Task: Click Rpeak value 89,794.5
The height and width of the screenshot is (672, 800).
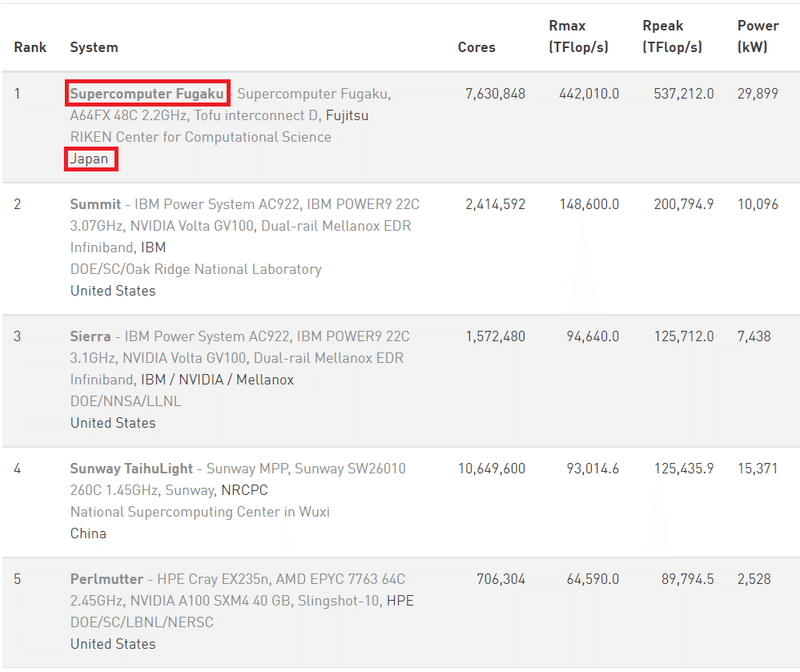Action: point(688,579)
